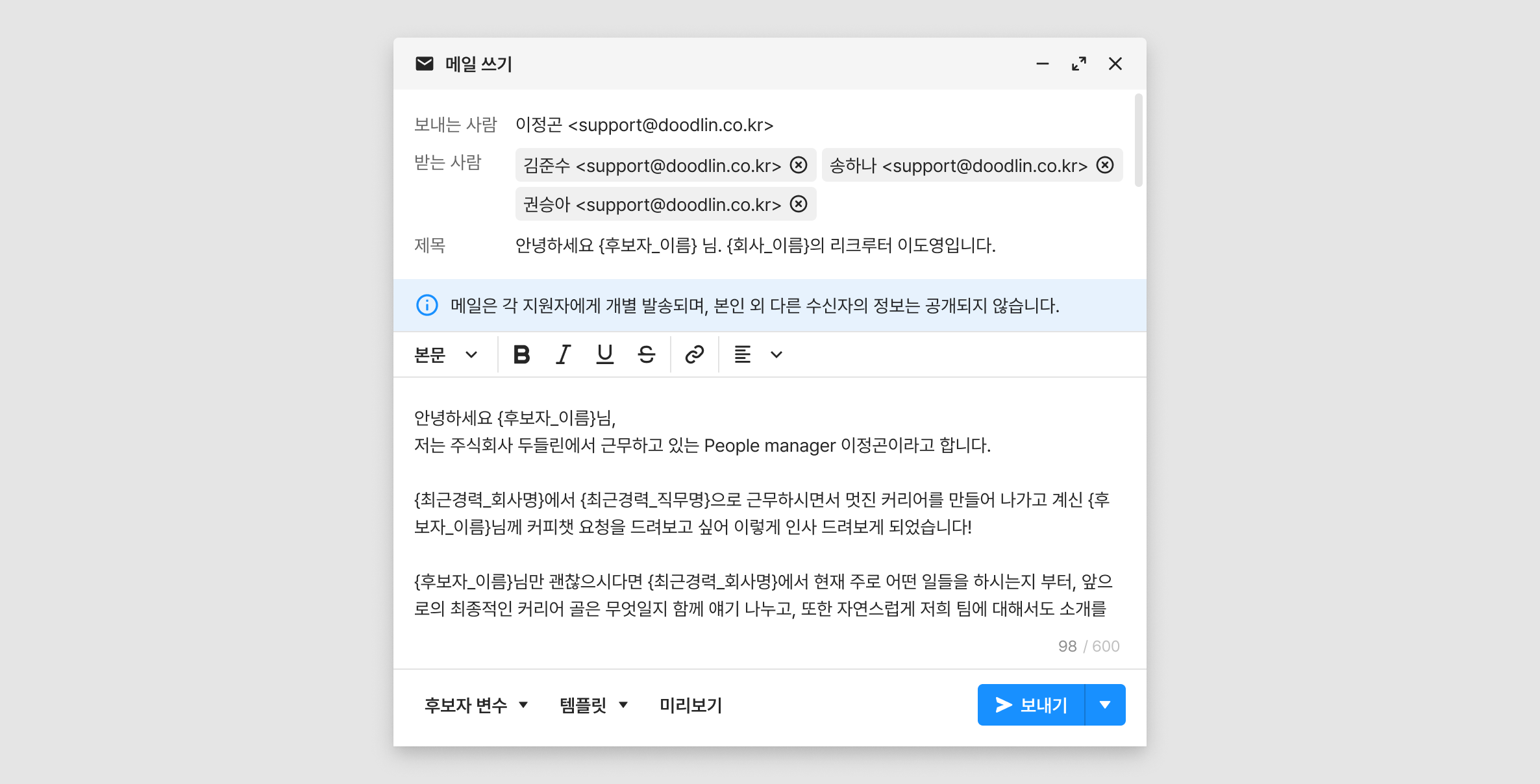Open the 템플릿 menu

[x=593, y=705]
